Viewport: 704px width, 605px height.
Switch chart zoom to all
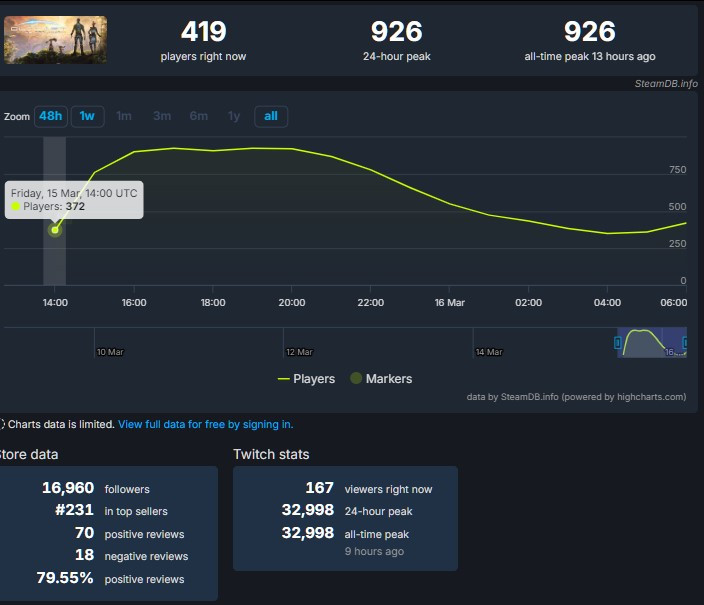[271, 116]
